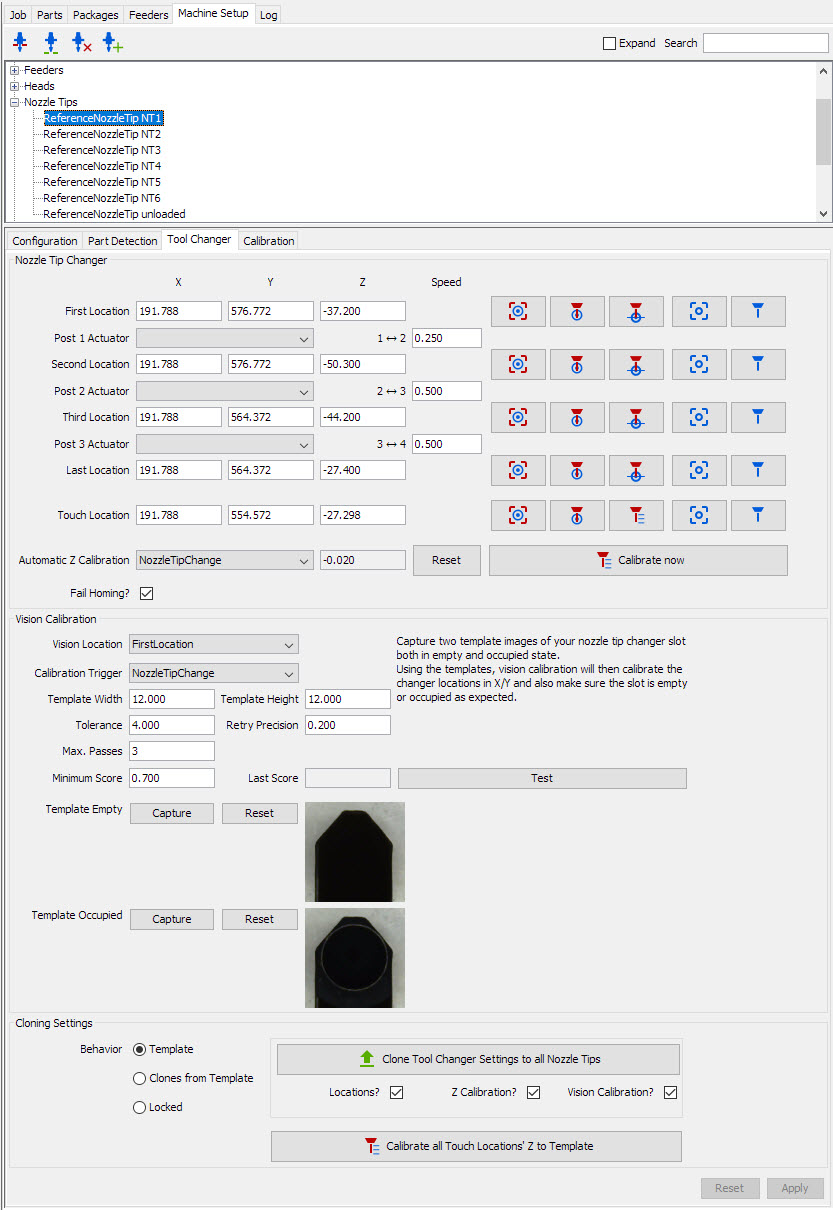Click Reset for Template Occupied
Screen dimensions: 833x1210
click(x=260, y=919)
